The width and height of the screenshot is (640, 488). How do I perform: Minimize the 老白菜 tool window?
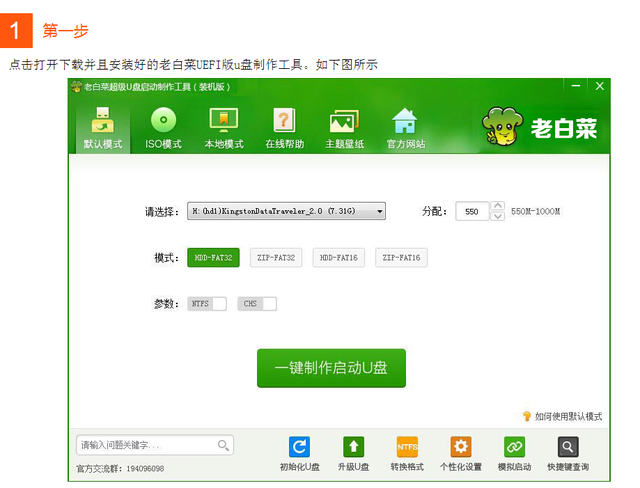click(x=576, y=86)
